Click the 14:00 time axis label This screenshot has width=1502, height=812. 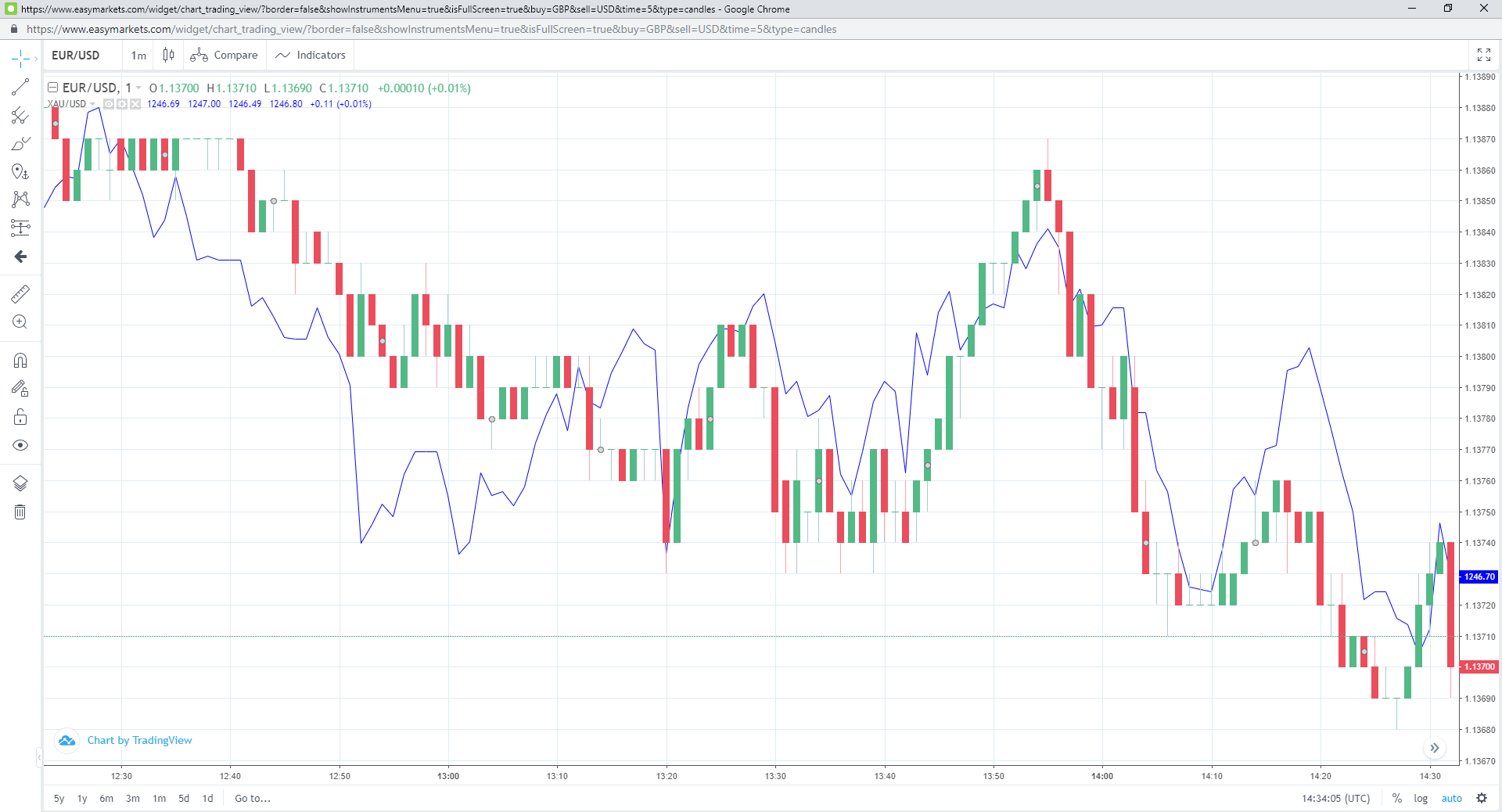tap(1102, 776)
